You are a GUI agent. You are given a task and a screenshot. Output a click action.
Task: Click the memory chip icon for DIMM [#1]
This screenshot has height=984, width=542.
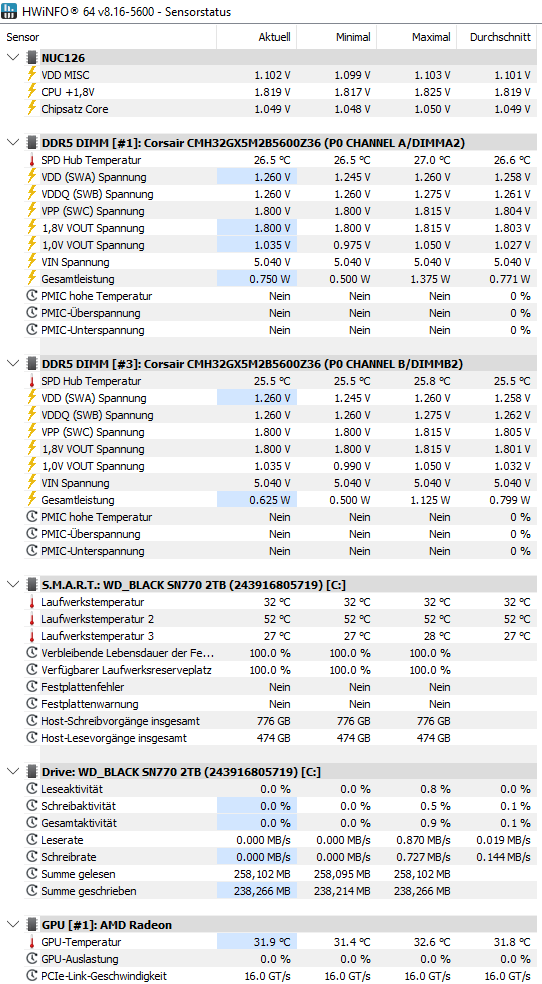click(31, 142)
